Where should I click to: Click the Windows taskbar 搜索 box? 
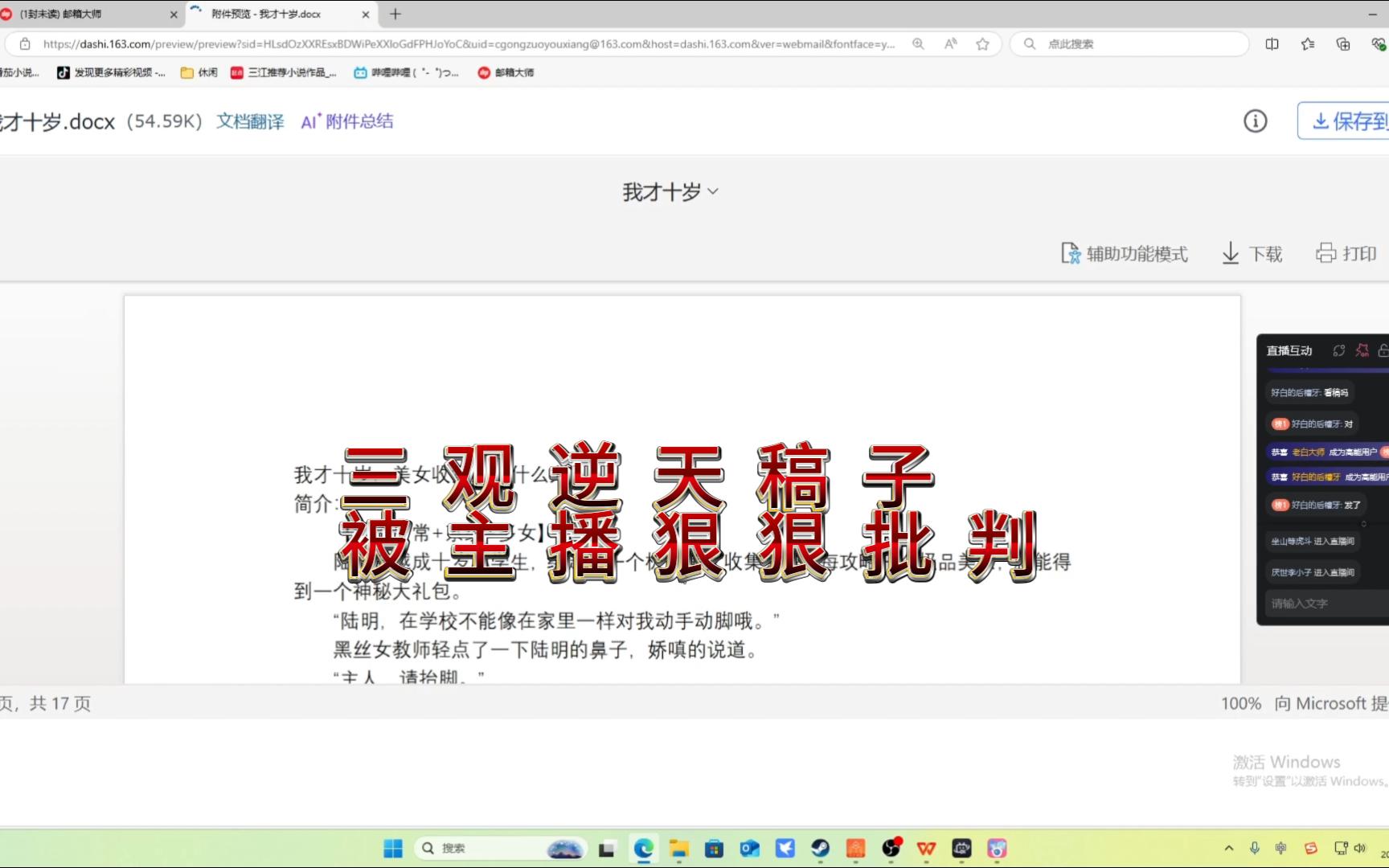[499, 848]
